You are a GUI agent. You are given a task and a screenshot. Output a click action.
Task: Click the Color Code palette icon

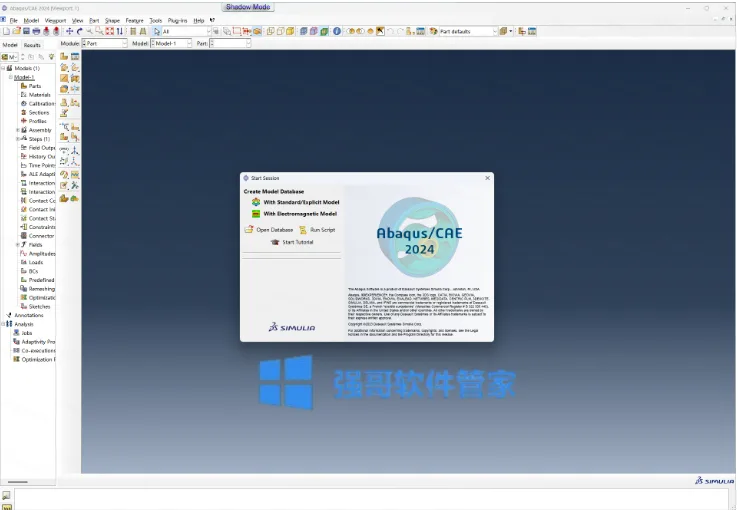coord(434,31)
